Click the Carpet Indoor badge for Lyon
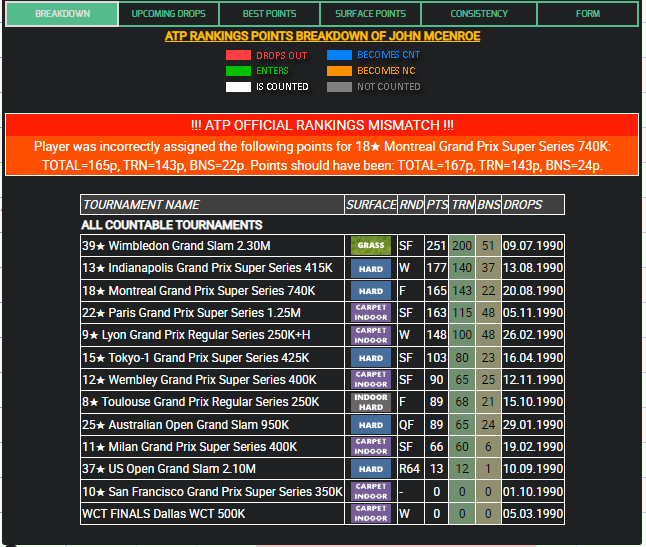646x547 pixels. [x=371, y=335]
